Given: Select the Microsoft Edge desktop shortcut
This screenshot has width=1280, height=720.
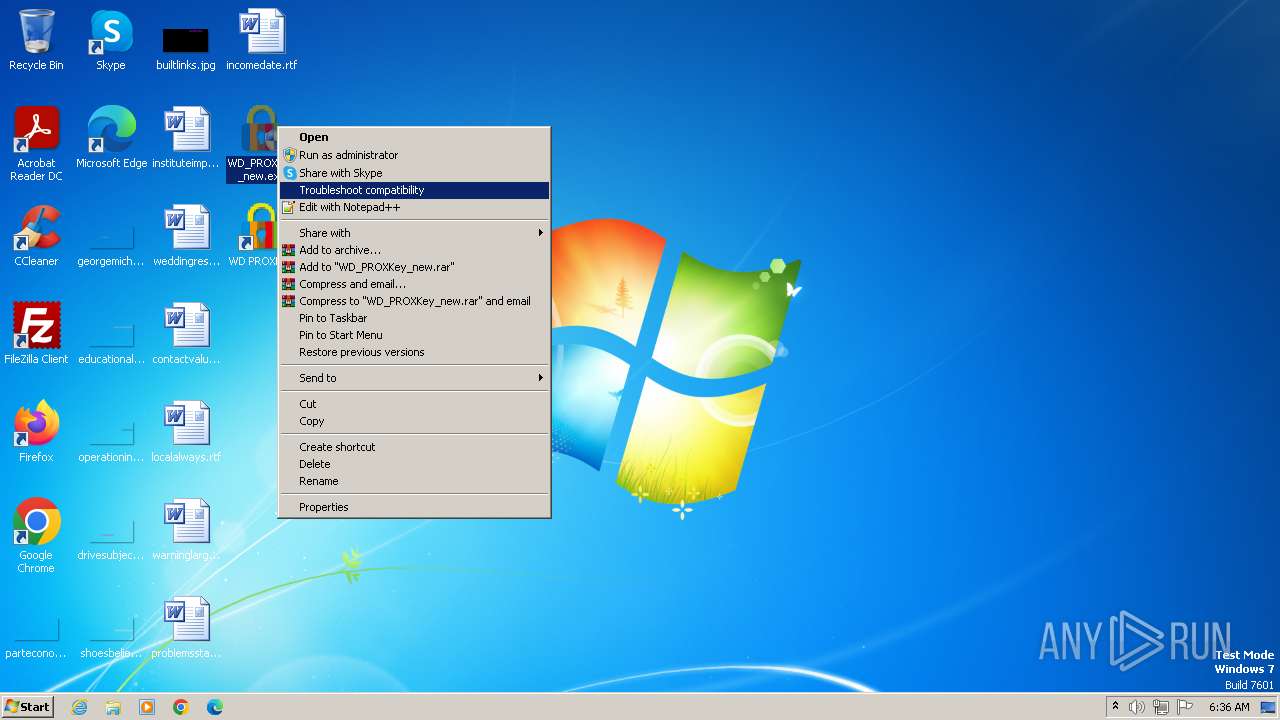Looking at the screenshot, I should pyautogui.click(x=111, y=138).
